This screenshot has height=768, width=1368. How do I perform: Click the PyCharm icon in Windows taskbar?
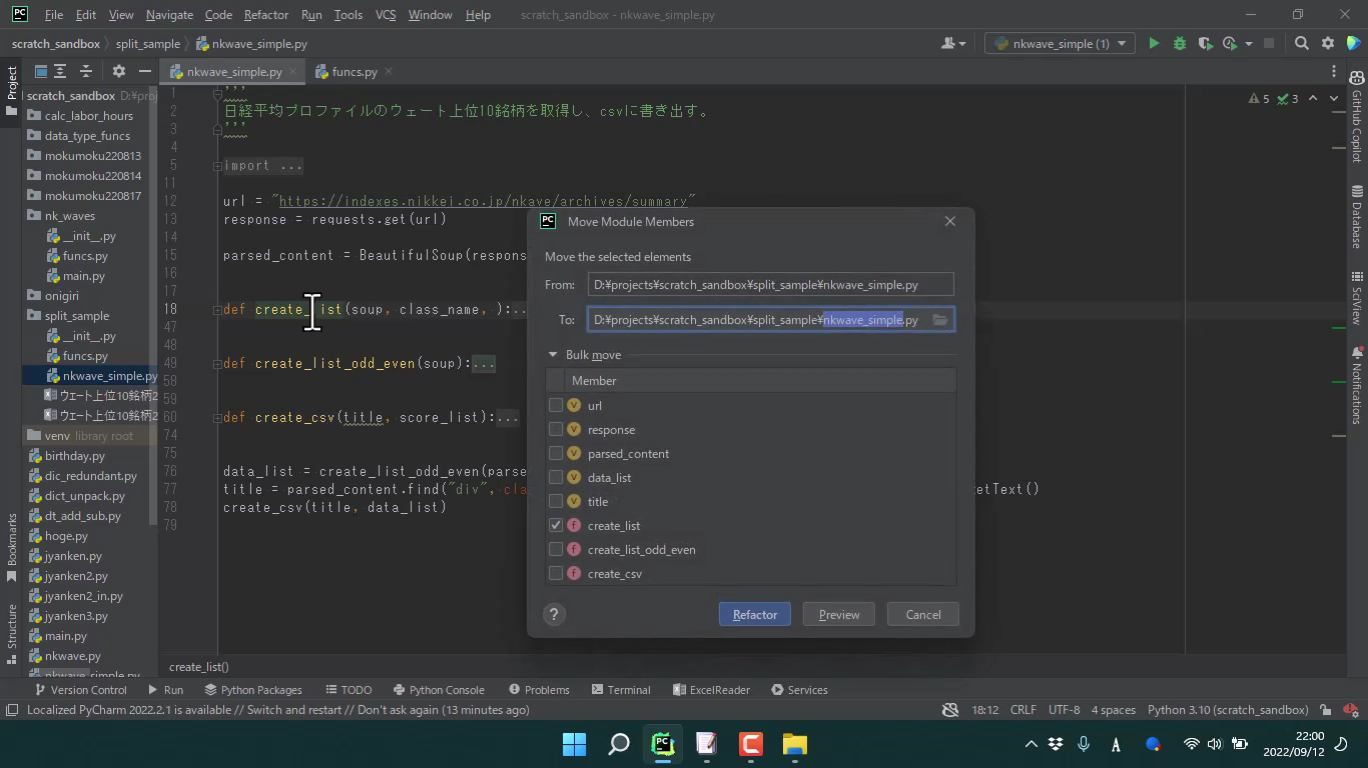point(663,744)
